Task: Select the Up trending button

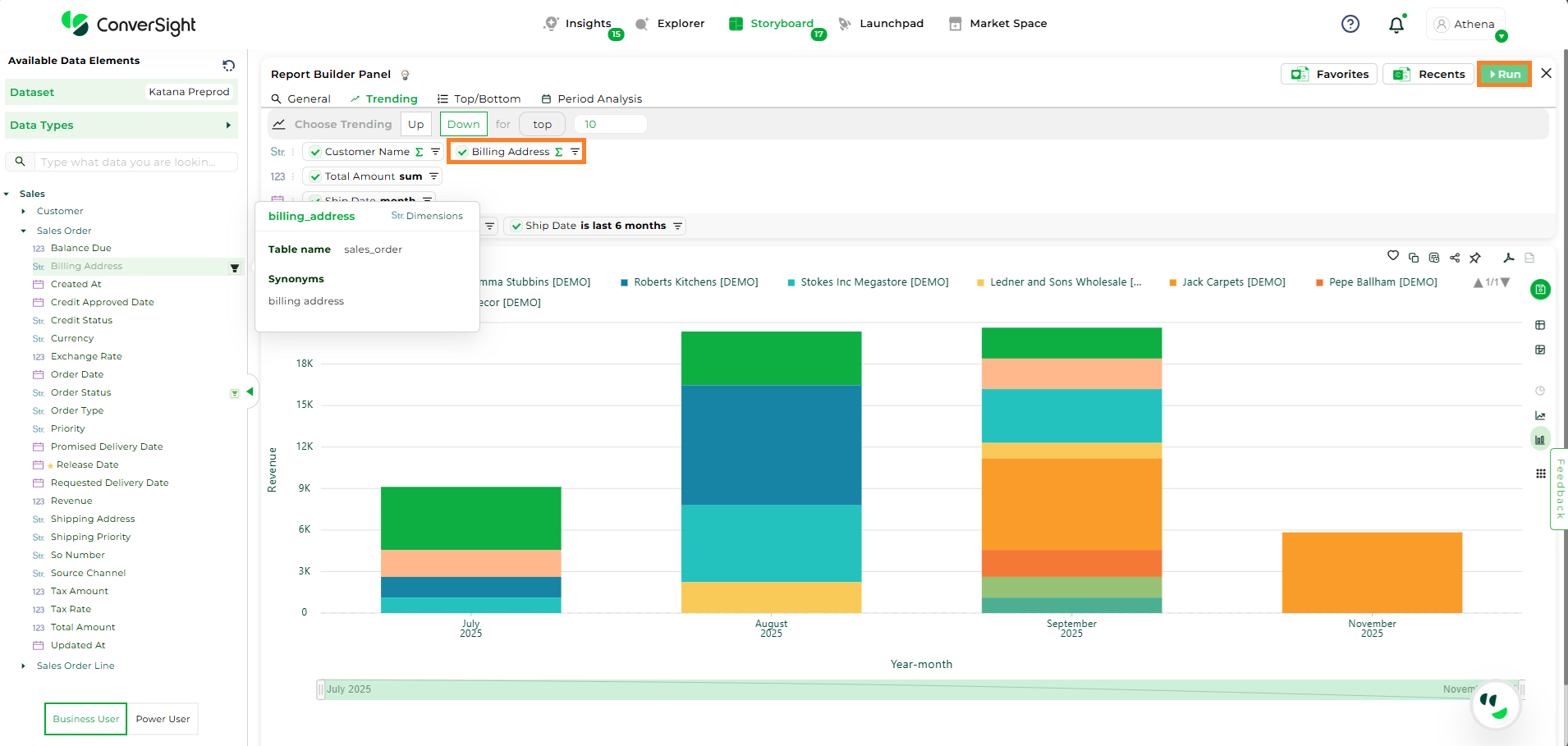Action: pyautogui.click(x=415, y=125)
